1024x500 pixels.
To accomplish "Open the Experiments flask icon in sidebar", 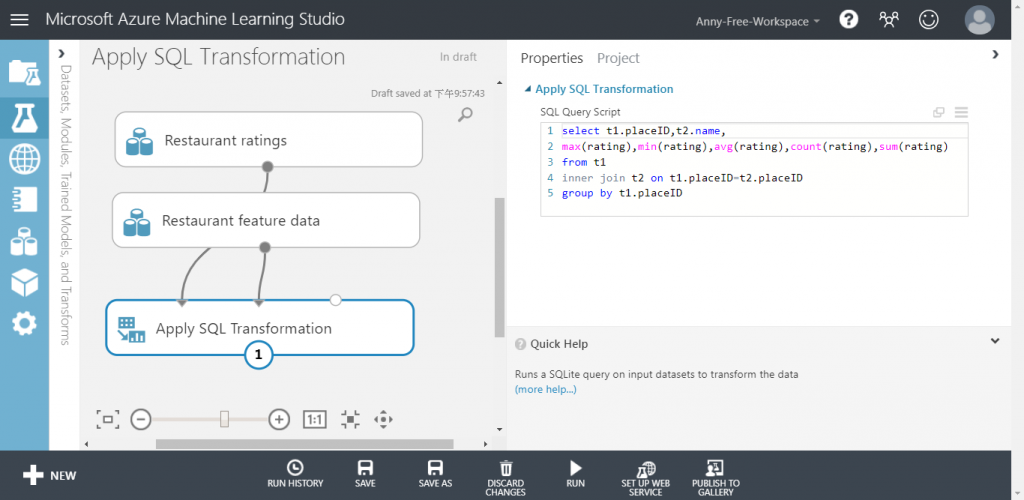I will [24, 119].
